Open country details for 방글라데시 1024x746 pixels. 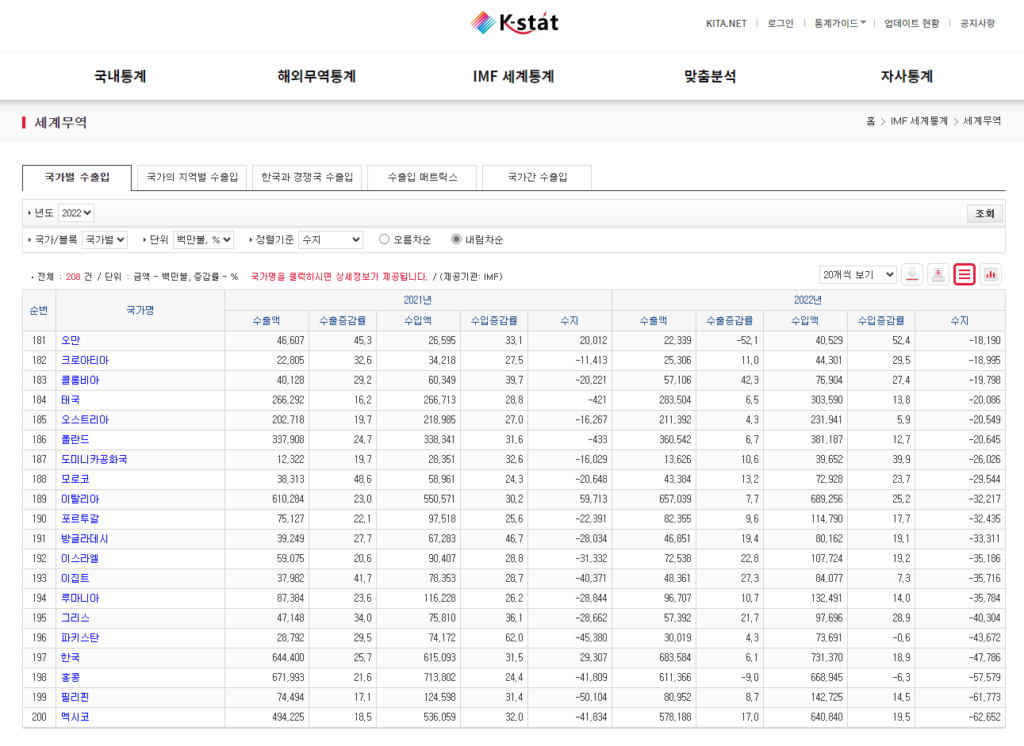(x=85, y=539)
